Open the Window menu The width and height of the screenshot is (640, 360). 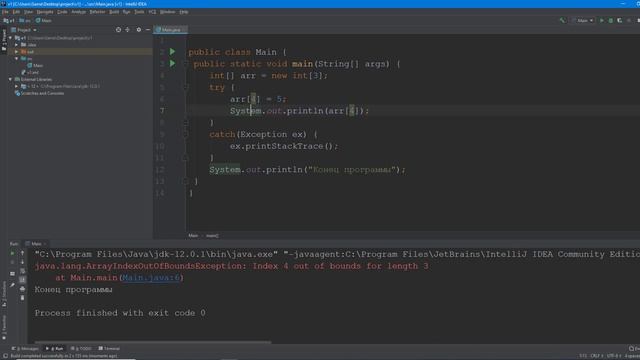167,12
